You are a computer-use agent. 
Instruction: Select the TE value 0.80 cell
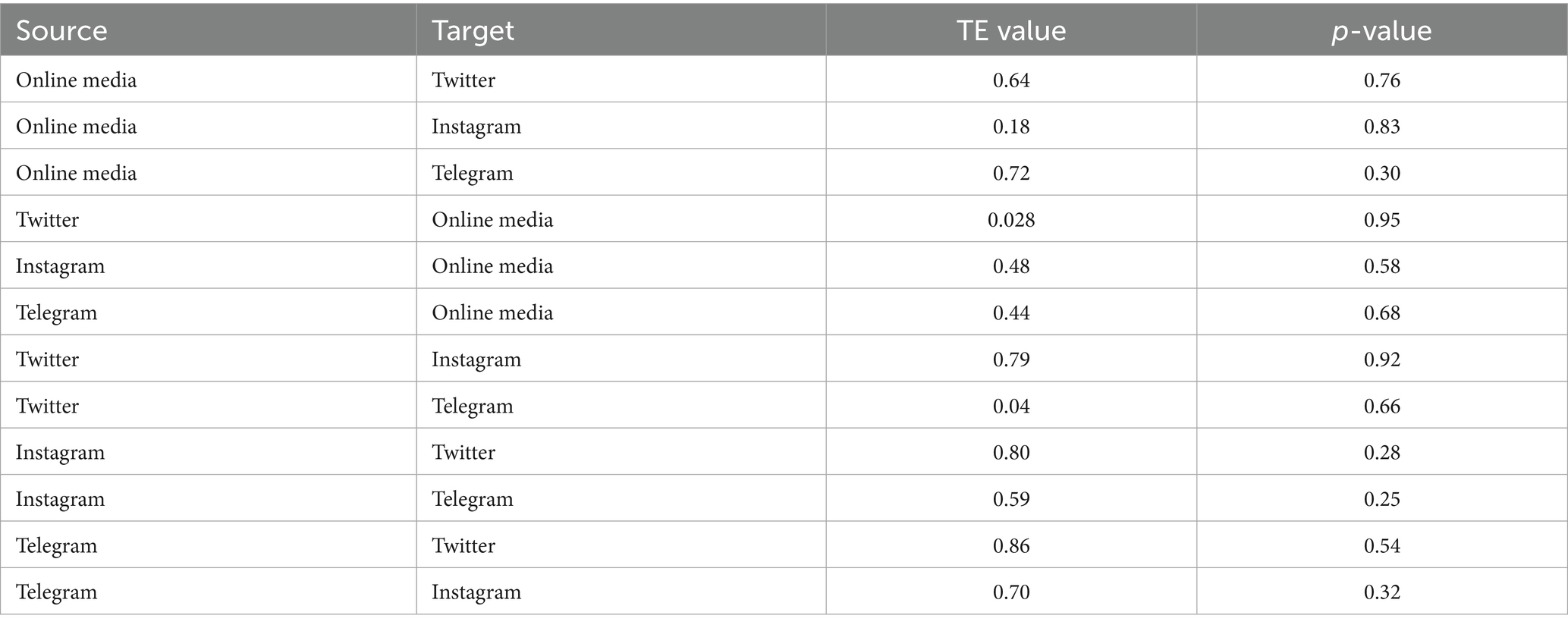point(1011,452)
